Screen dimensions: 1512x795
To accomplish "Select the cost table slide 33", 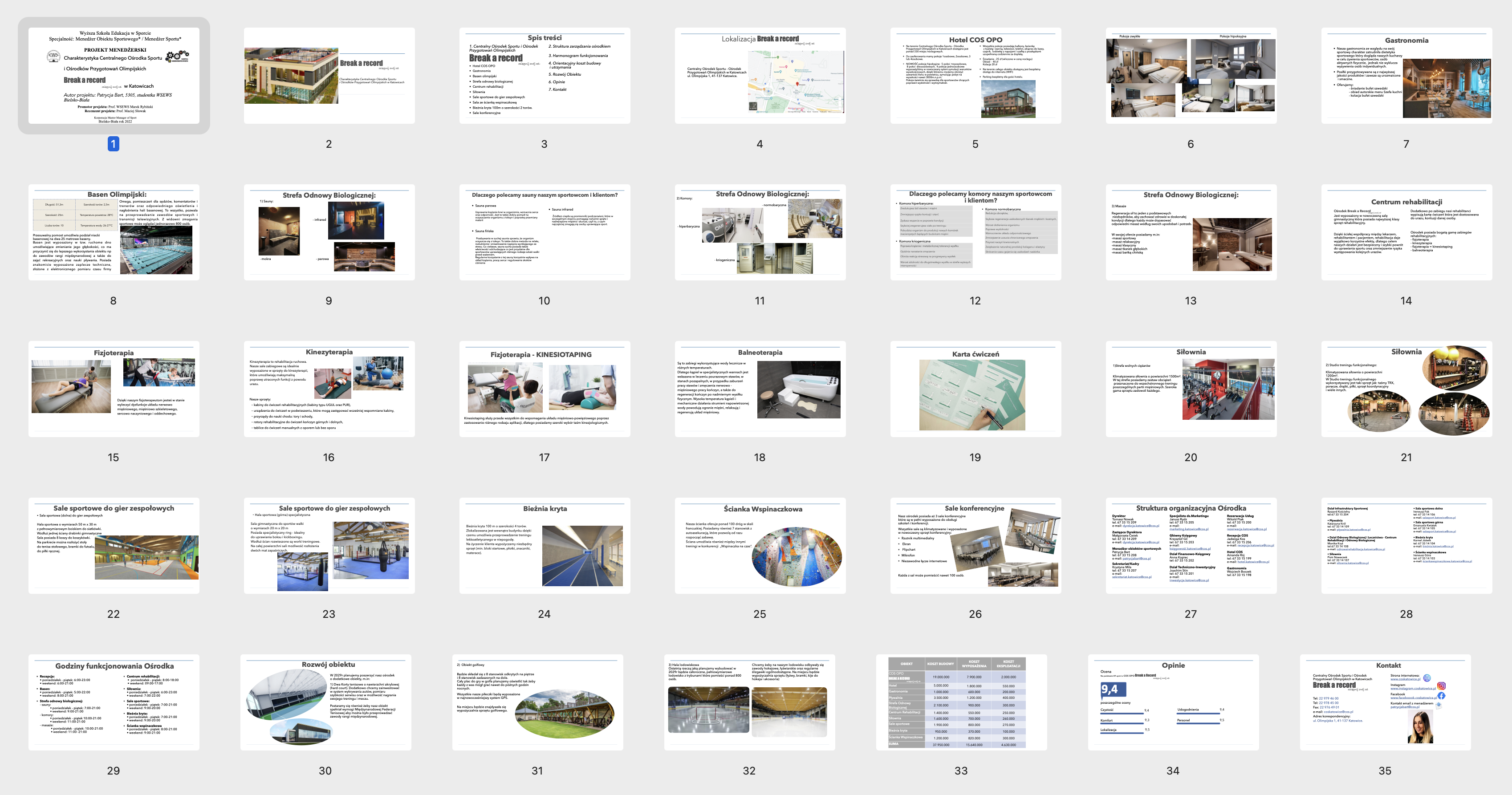I will coord(961,702).
